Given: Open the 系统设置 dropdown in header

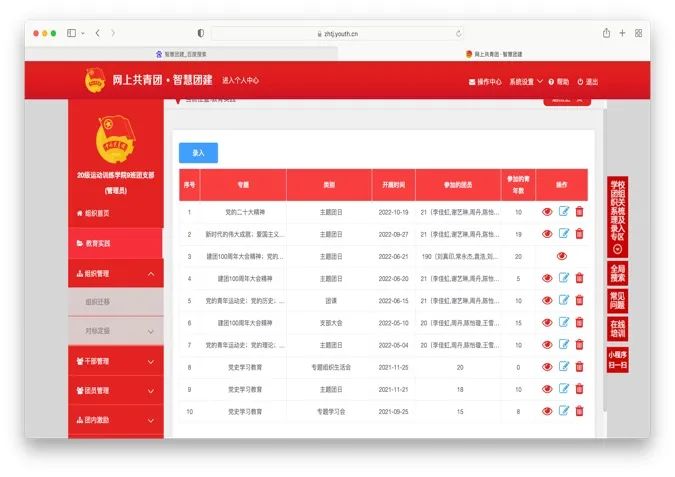Looking at the screenshot, I should click(x=525, y=81).
